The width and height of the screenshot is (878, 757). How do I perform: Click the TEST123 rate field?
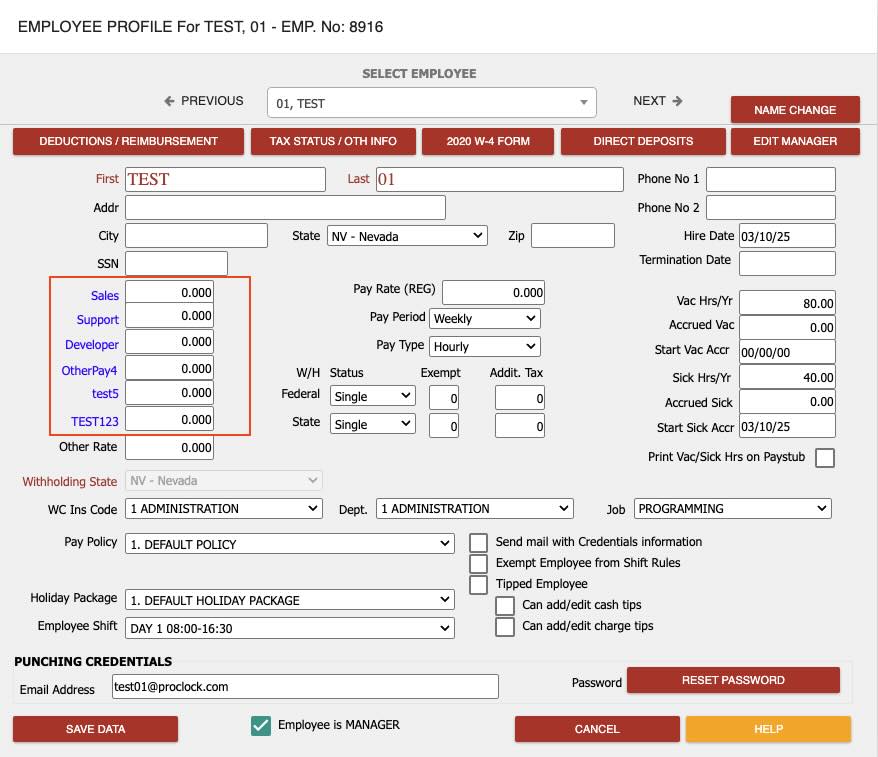coord(169,419)
